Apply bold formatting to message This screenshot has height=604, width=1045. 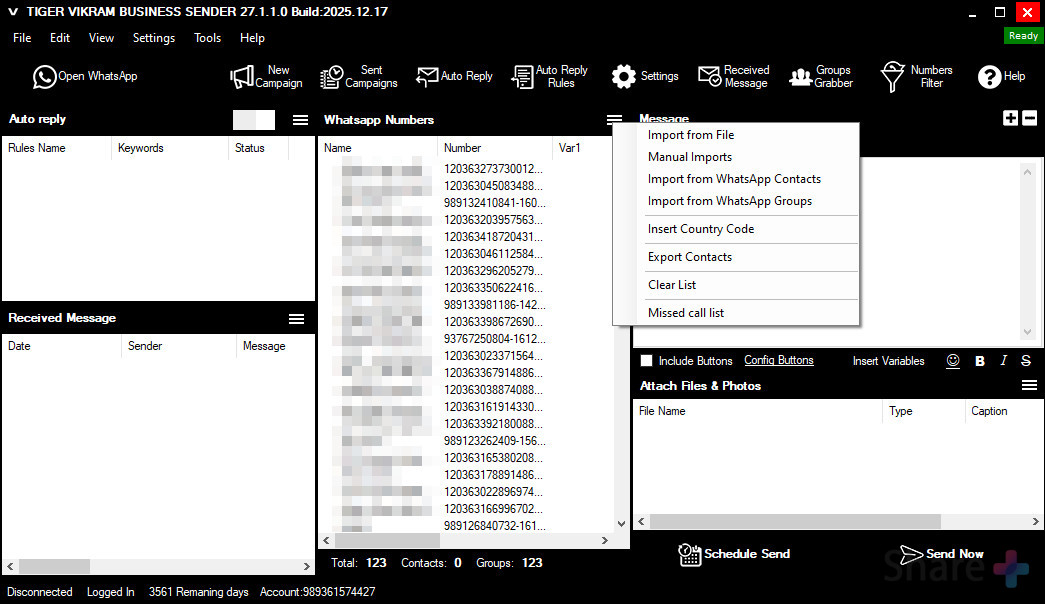[x=980, y=361]
